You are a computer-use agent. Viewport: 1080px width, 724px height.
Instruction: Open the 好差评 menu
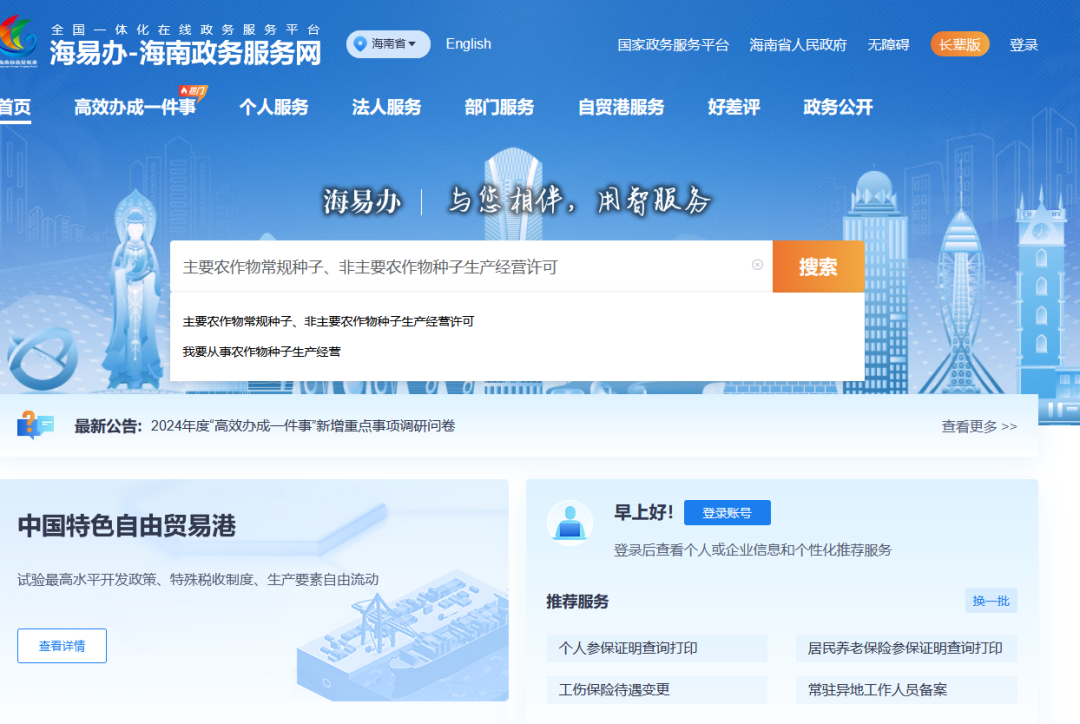(734, 107)
